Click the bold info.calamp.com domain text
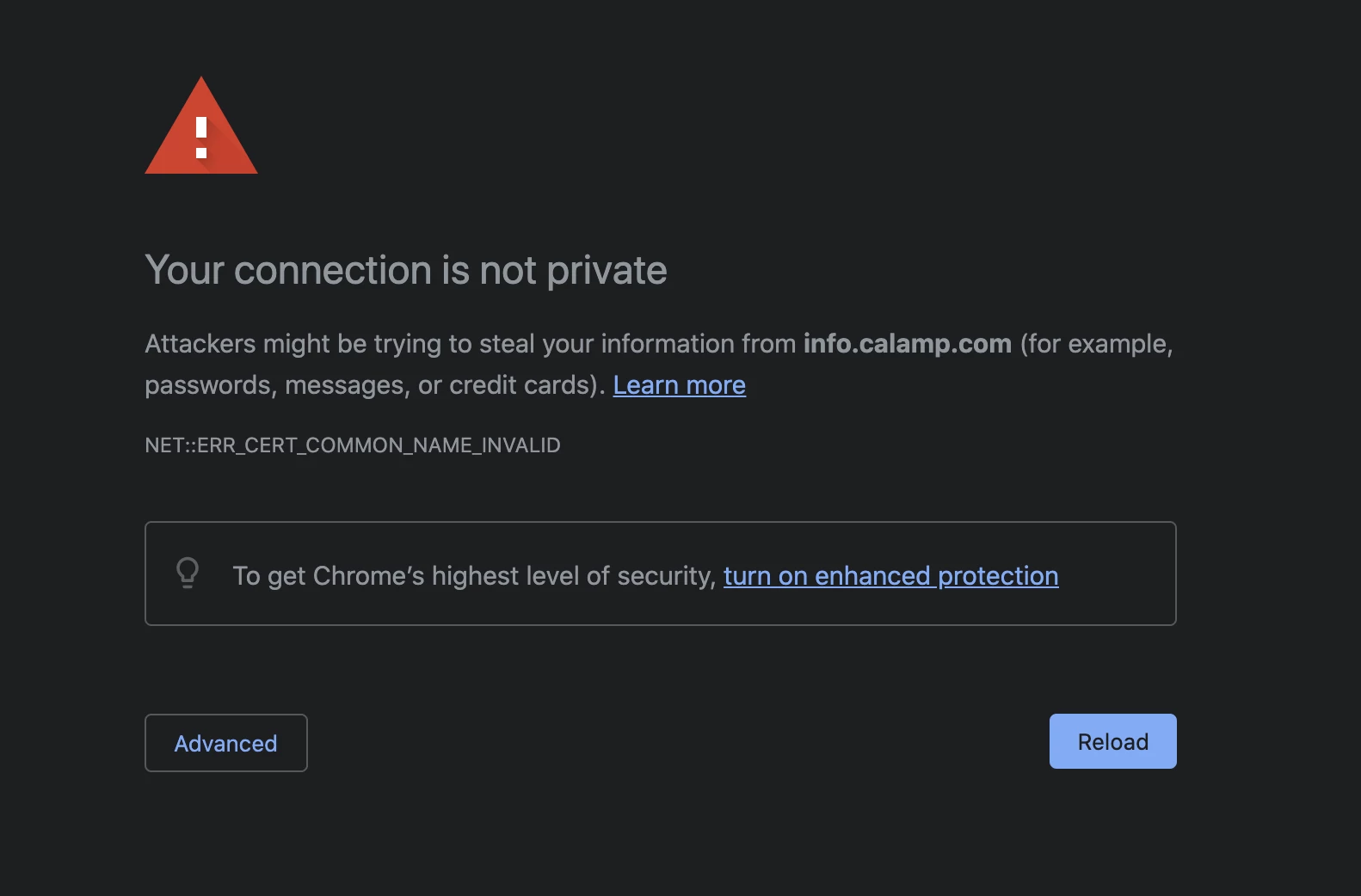1361x896 pixels. click(x=907, y=344)
